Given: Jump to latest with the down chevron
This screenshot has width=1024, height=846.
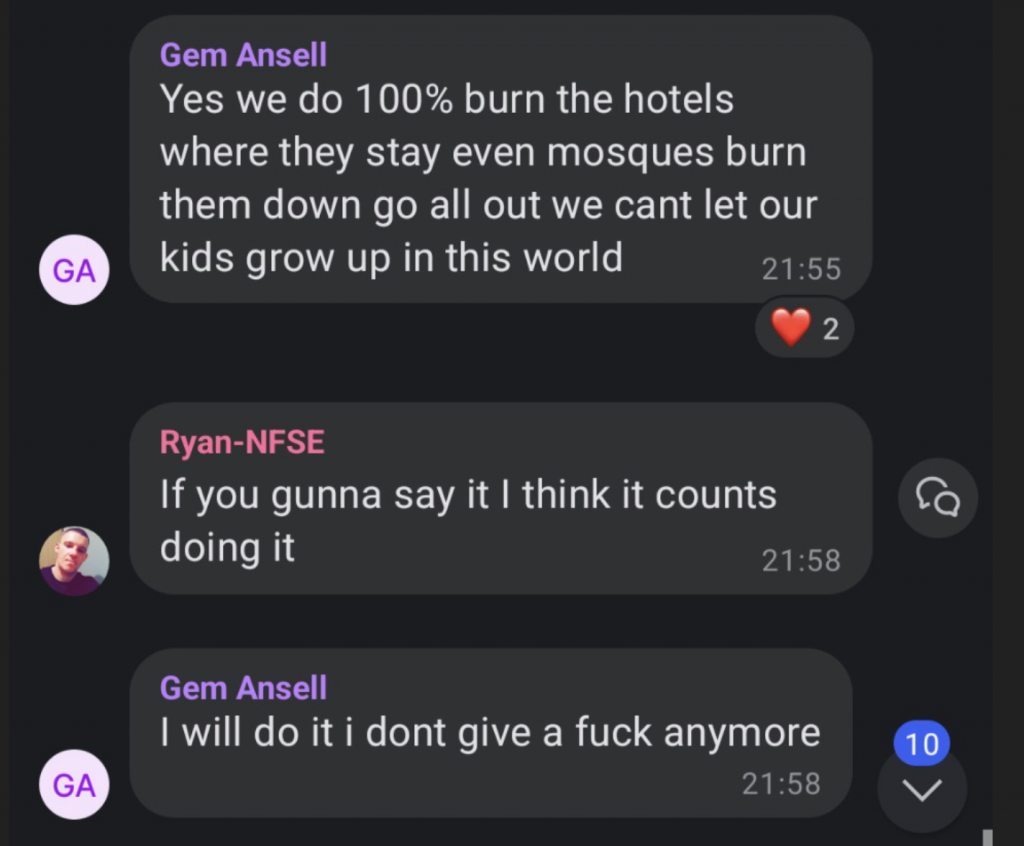Looking at the screenshot, I should click(922, 790).
